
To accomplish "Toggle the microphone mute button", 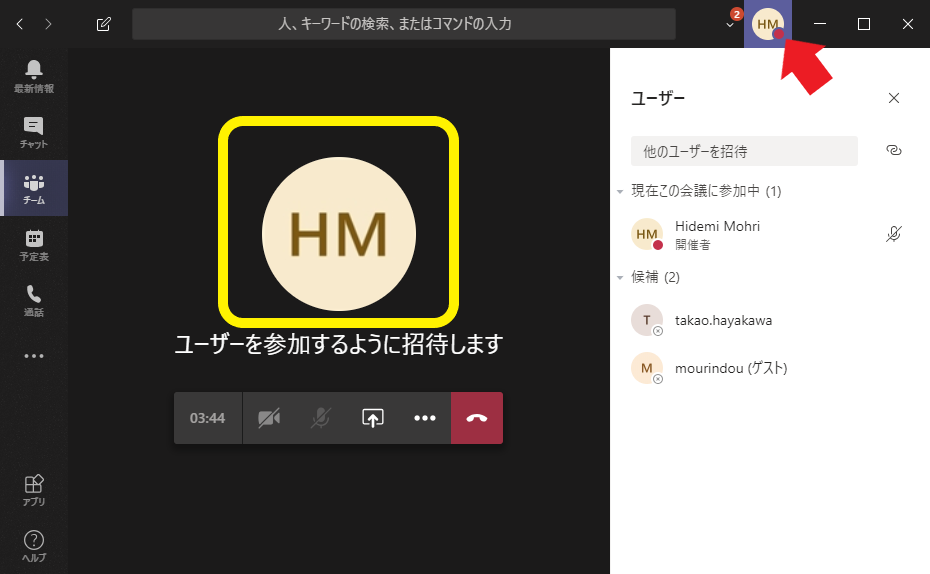I will (320, 418).
